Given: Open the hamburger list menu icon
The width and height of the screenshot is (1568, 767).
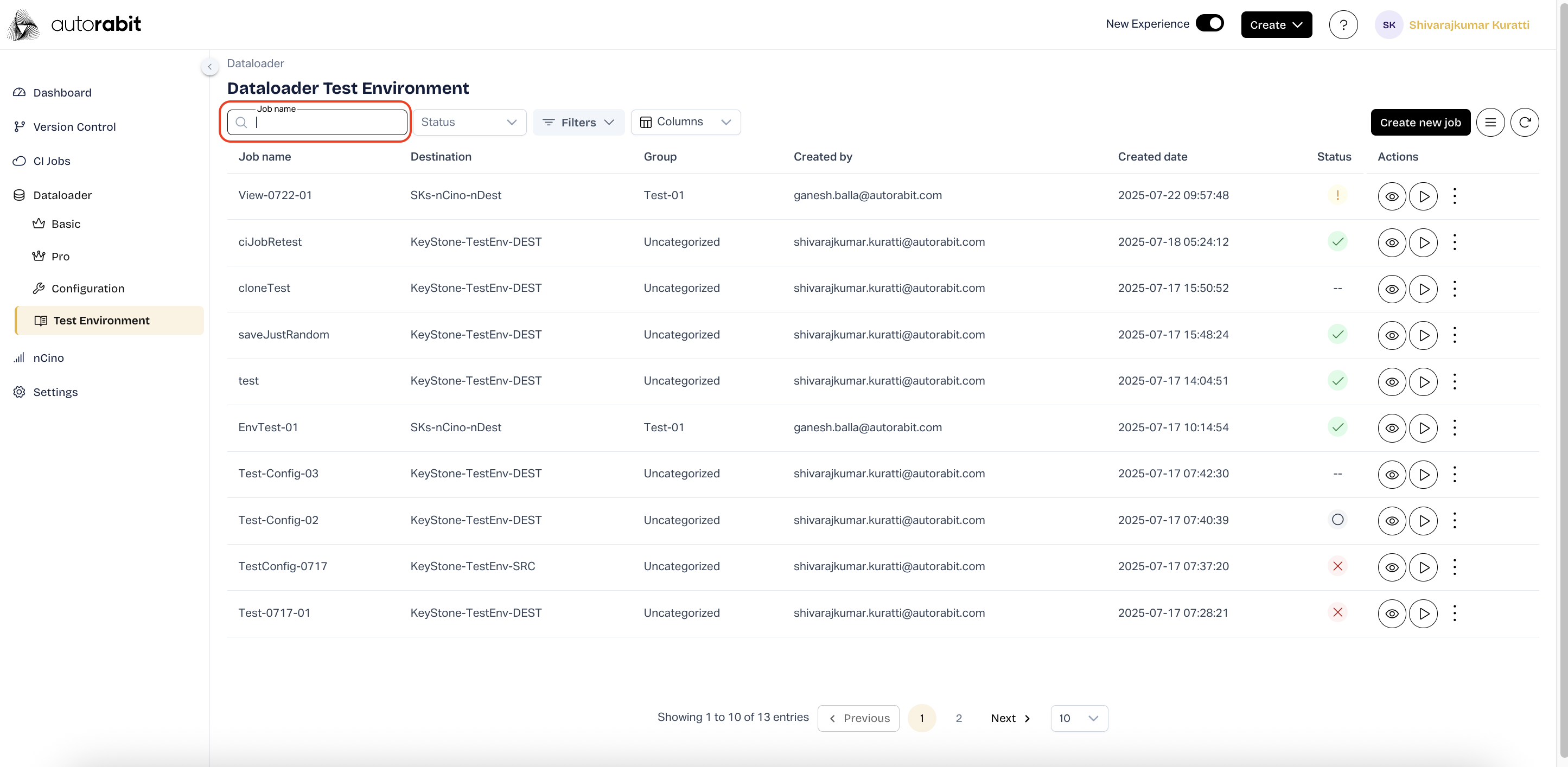Looking at the screenshot, I should tap(1490, 123).
